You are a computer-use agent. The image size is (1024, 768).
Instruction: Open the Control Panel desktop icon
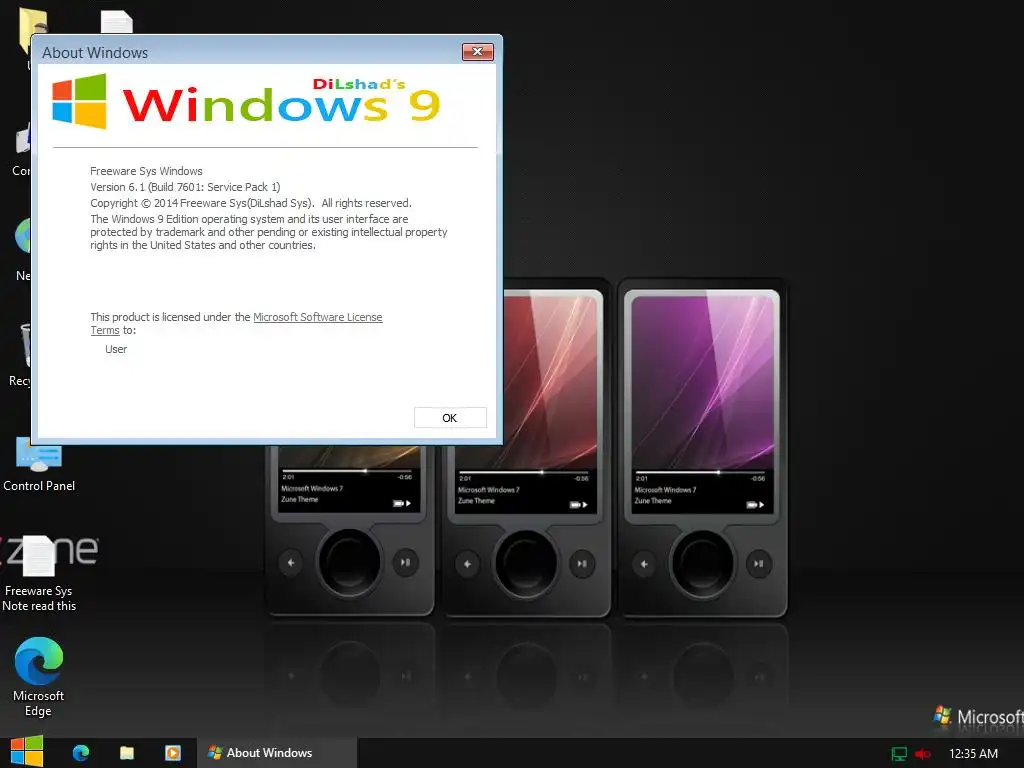tap(39, 465)
